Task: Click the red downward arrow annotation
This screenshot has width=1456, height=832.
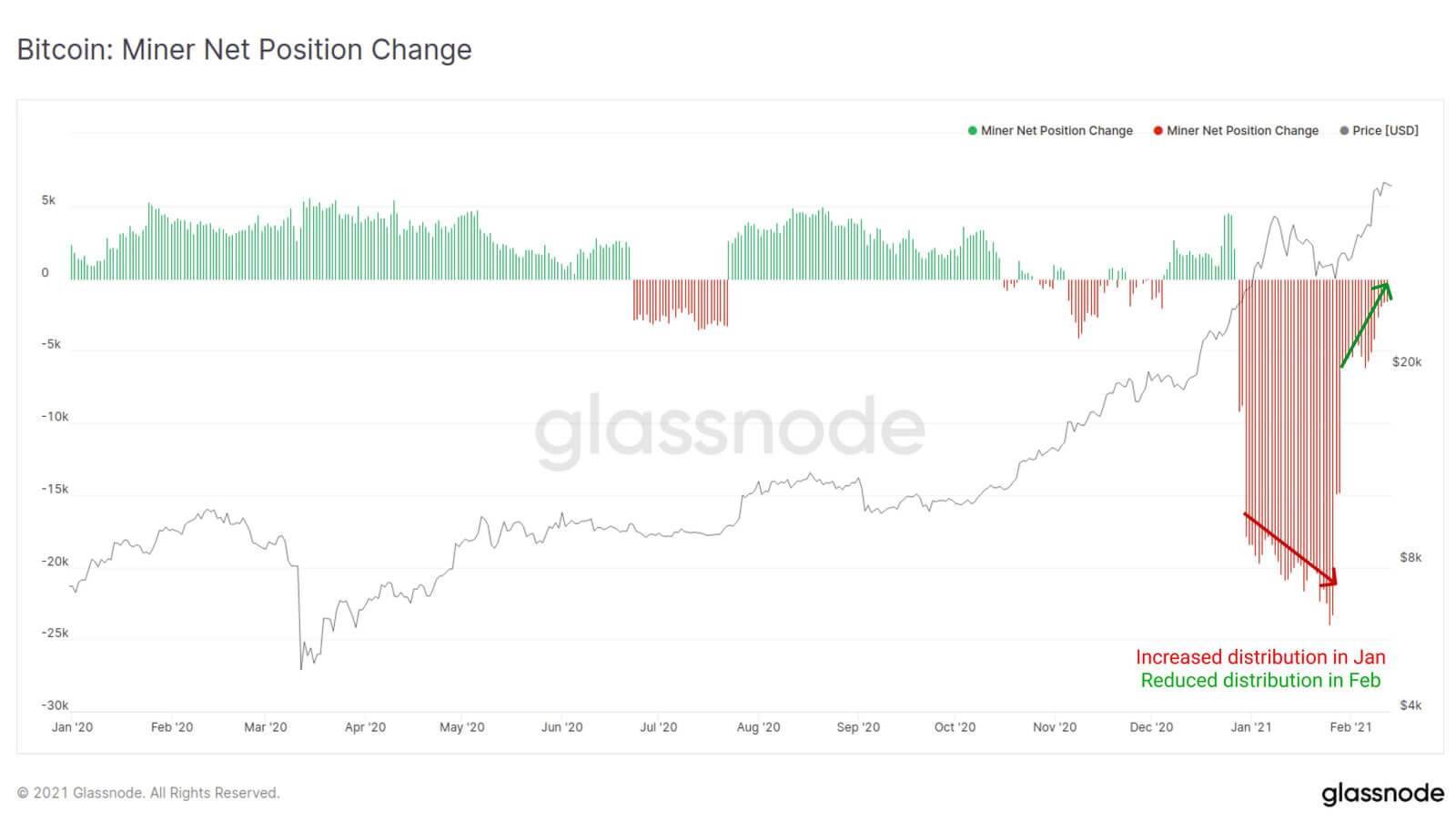Action: tap(1290, 549)
